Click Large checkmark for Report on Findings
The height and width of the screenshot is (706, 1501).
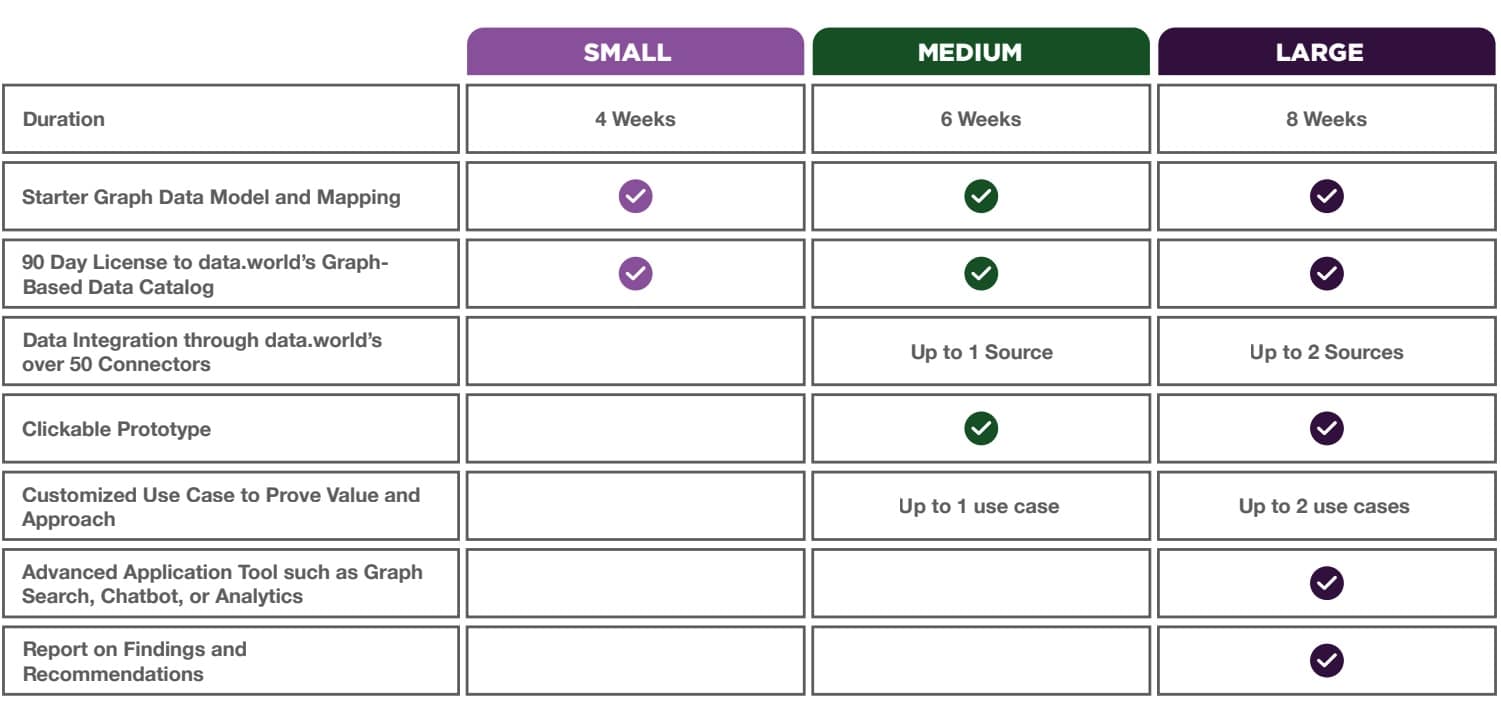point(1326,660)
